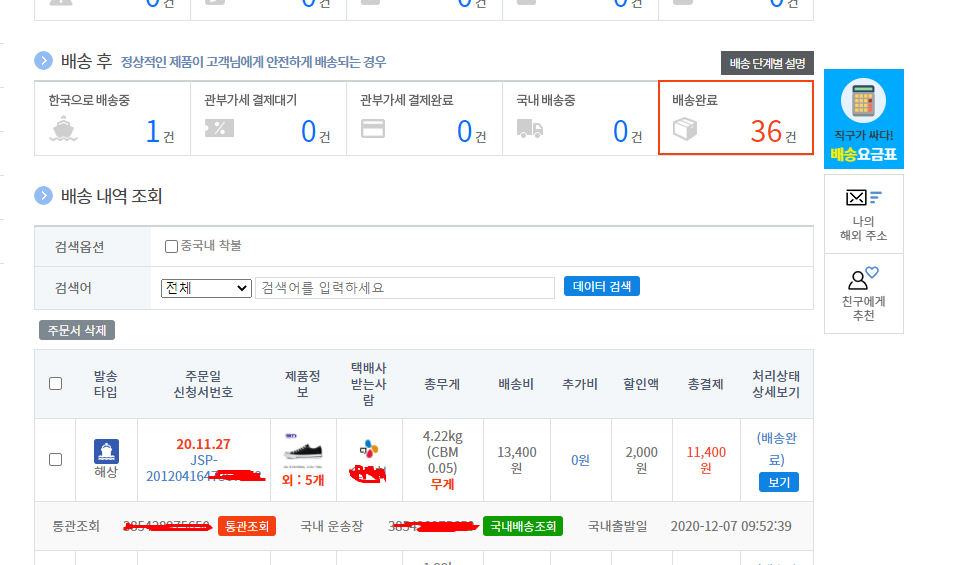Click the 20.11.27 order date
980x565 pixels.
tap(203, 444)
